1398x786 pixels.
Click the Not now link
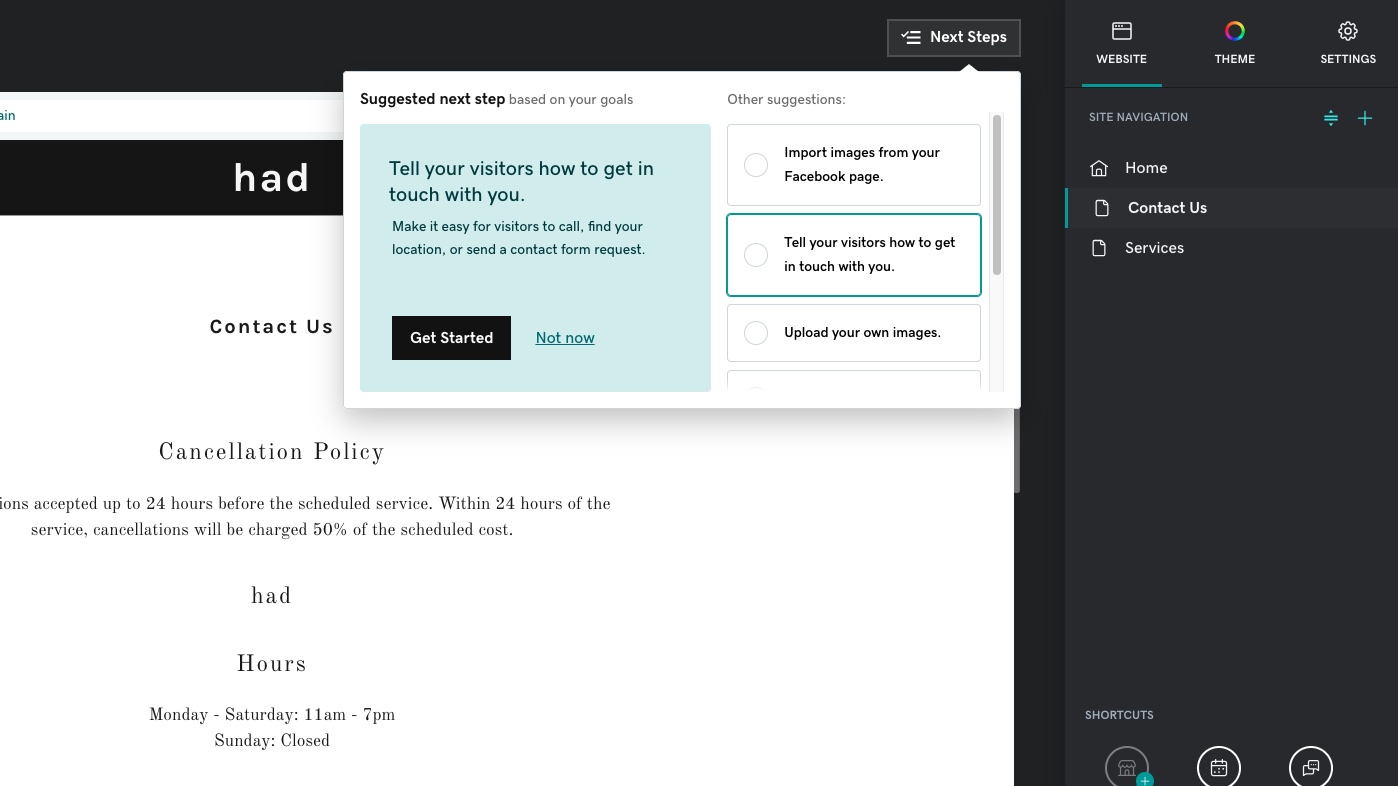(x=565, y=338)
